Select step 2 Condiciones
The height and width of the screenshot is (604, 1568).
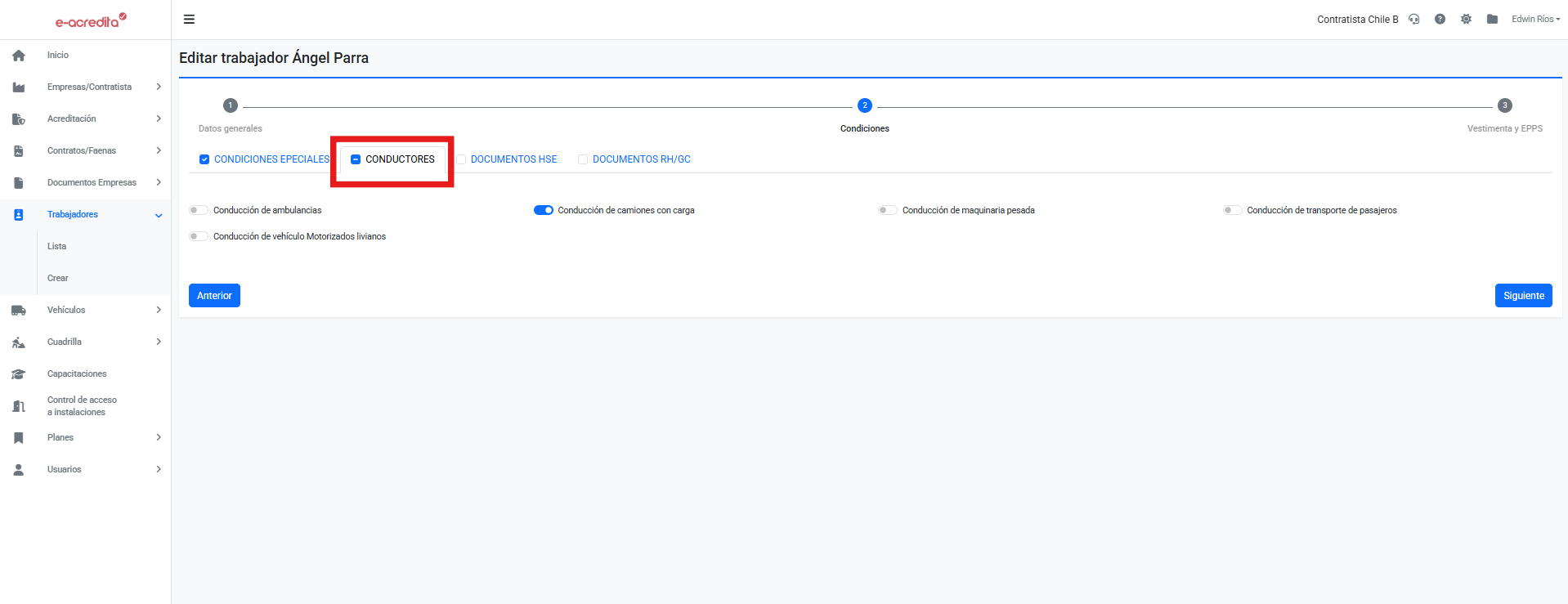tap(865, 105)
